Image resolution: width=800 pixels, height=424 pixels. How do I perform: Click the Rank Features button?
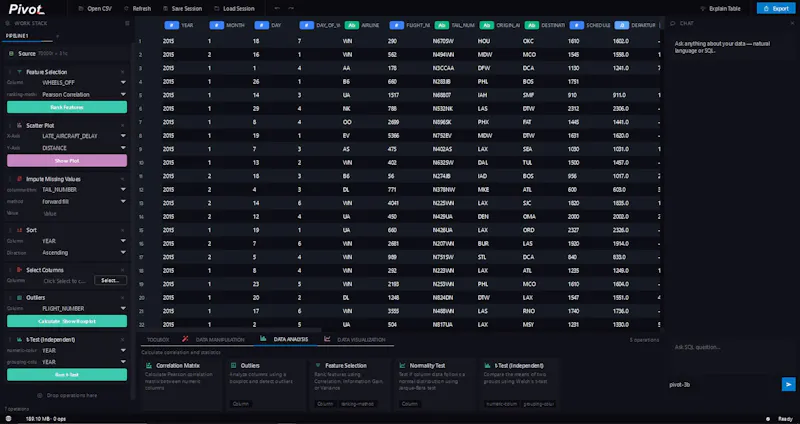[67, 107]
